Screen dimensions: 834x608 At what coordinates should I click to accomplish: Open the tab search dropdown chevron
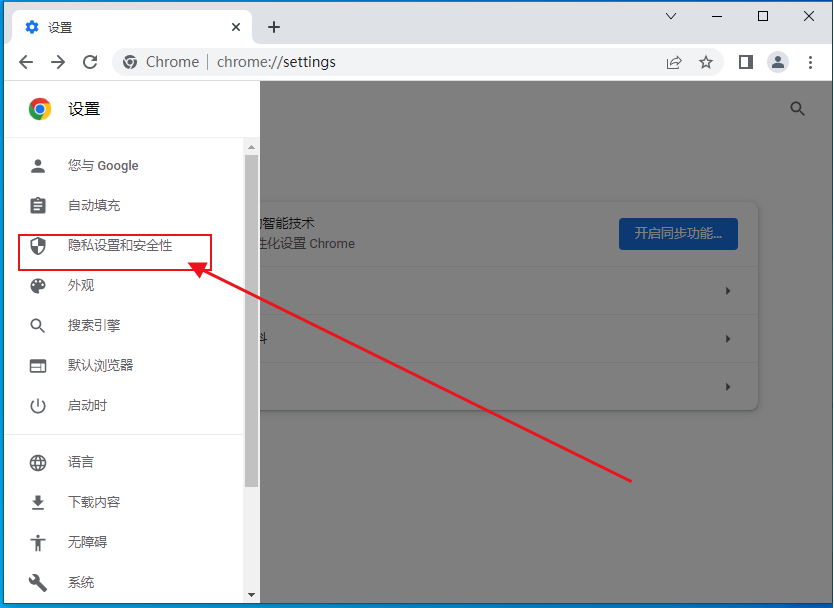pyautogui.click(x=671, y=16)
